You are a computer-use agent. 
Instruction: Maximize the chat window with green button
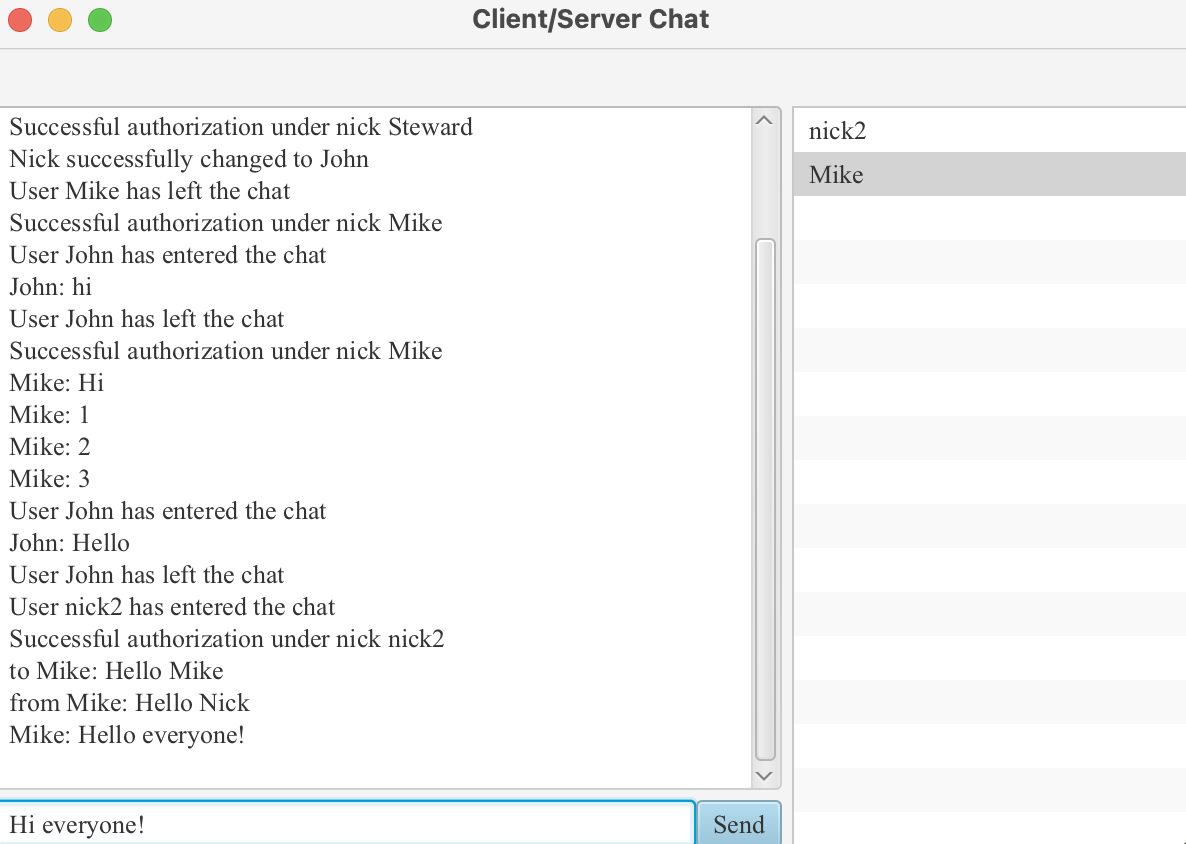pos(100,20)
